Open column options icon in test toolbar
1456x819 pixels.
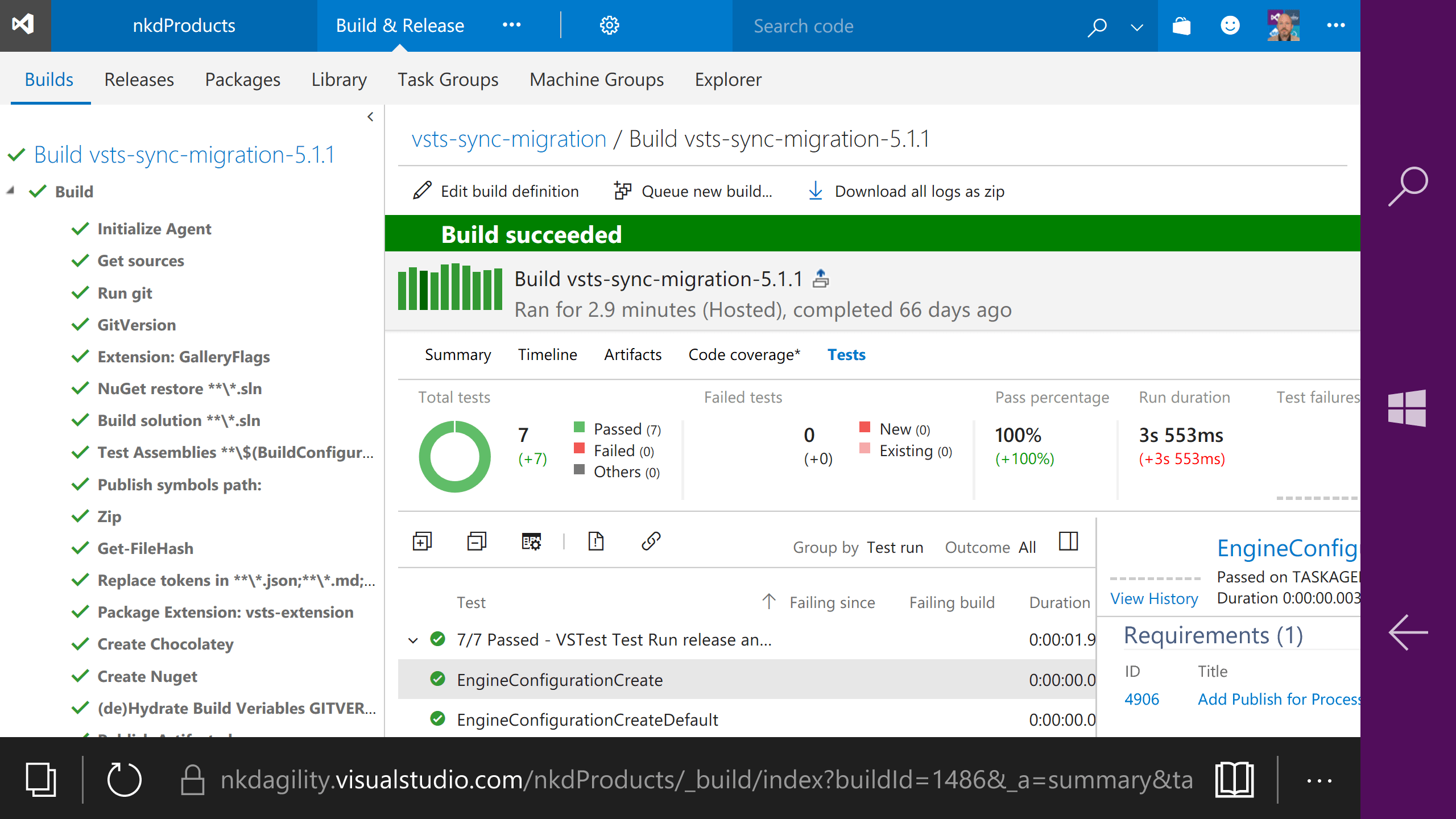click(531, 541)
